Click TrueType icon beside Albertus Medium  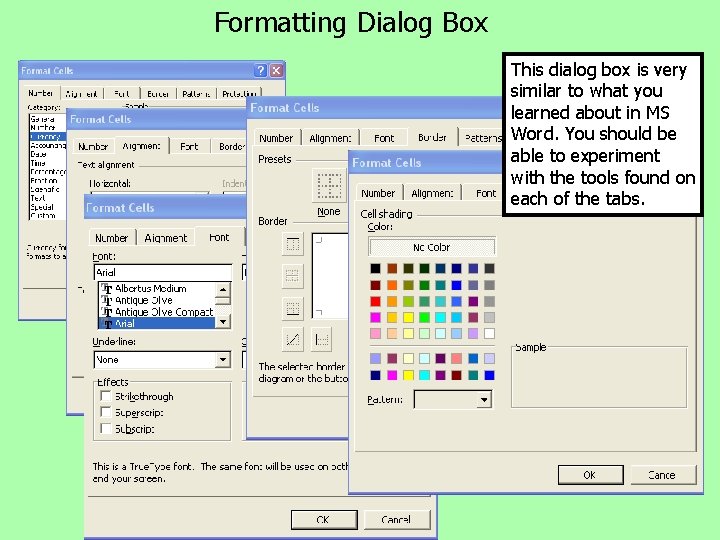pyautogui.click(x=107, y=289)
